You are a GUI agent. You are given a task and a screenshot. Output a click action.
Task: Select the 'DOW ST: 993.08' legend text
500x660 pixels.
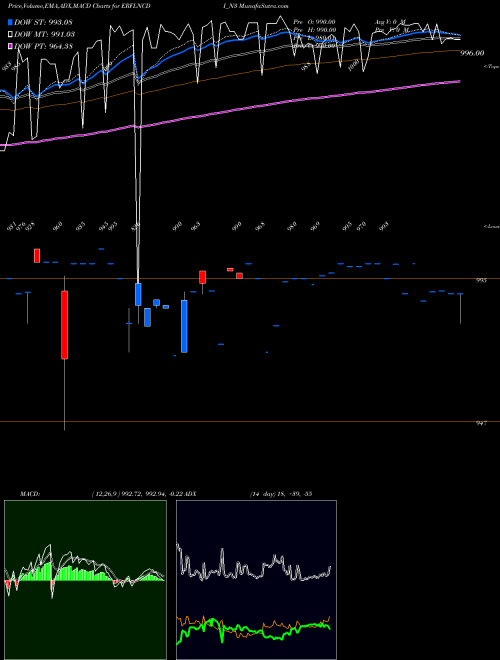click(43, 22)
